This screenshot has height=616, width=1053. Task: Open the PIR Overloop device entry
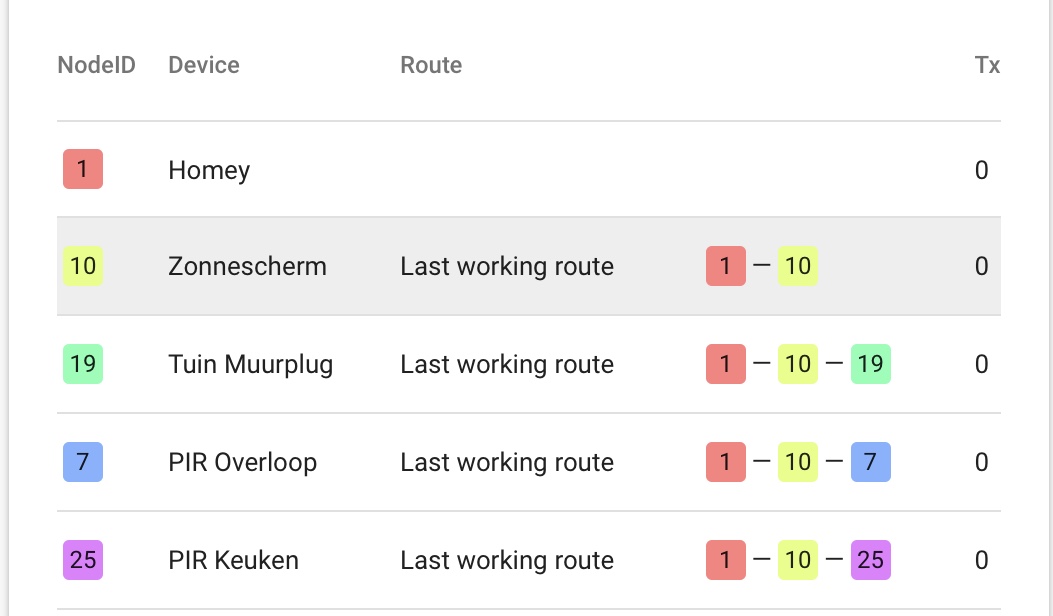(x=242, y=462)
